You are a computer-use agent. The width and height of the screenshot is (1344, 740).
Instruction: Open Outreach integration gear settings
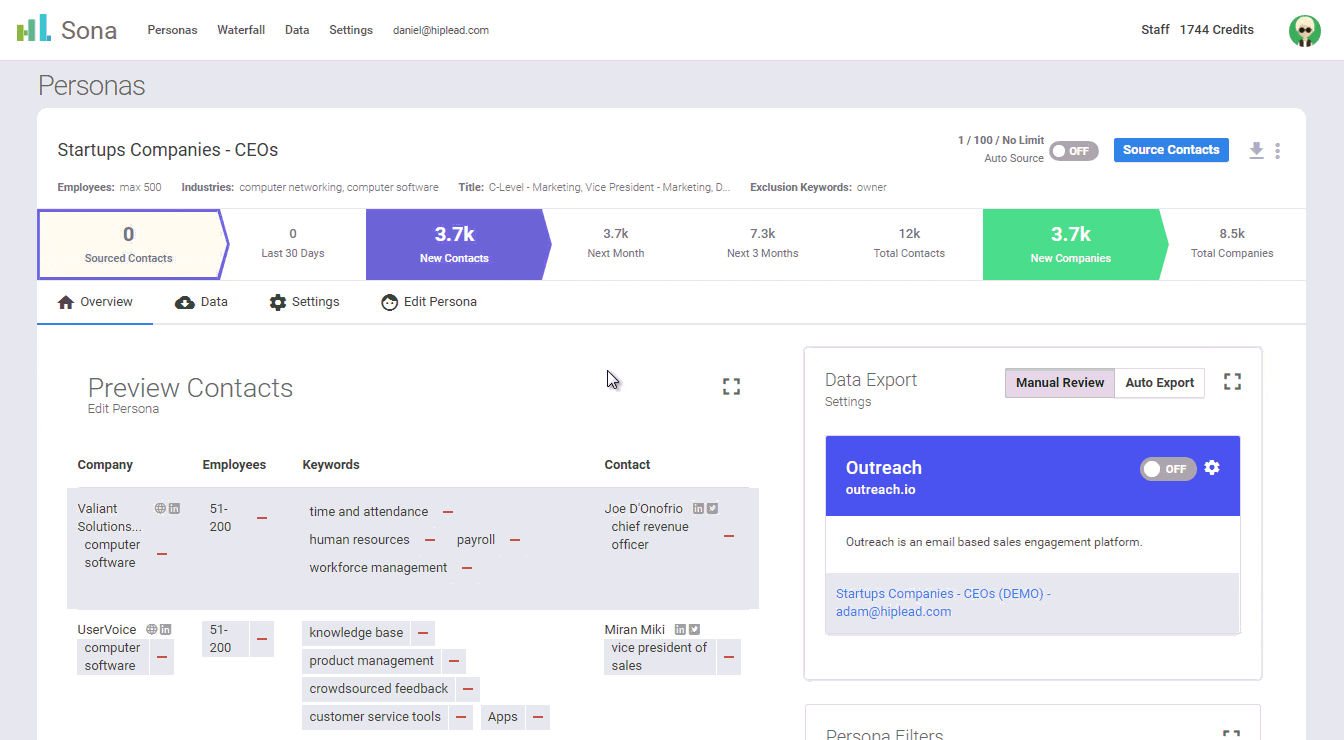tap(1212, 468)
